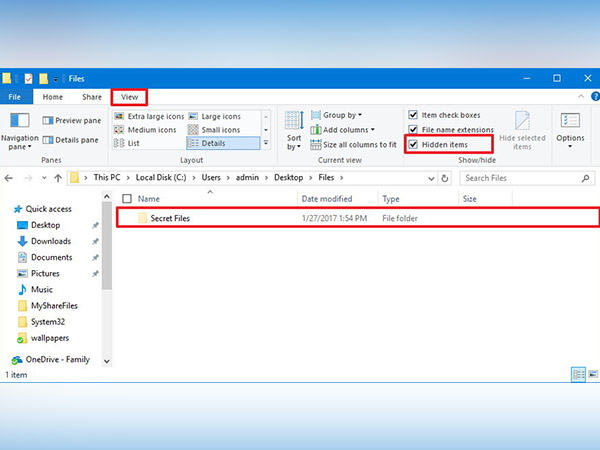This screenshot has width=600, height=450.
Task: Open the Share ribbon tab
Action: 92,97
